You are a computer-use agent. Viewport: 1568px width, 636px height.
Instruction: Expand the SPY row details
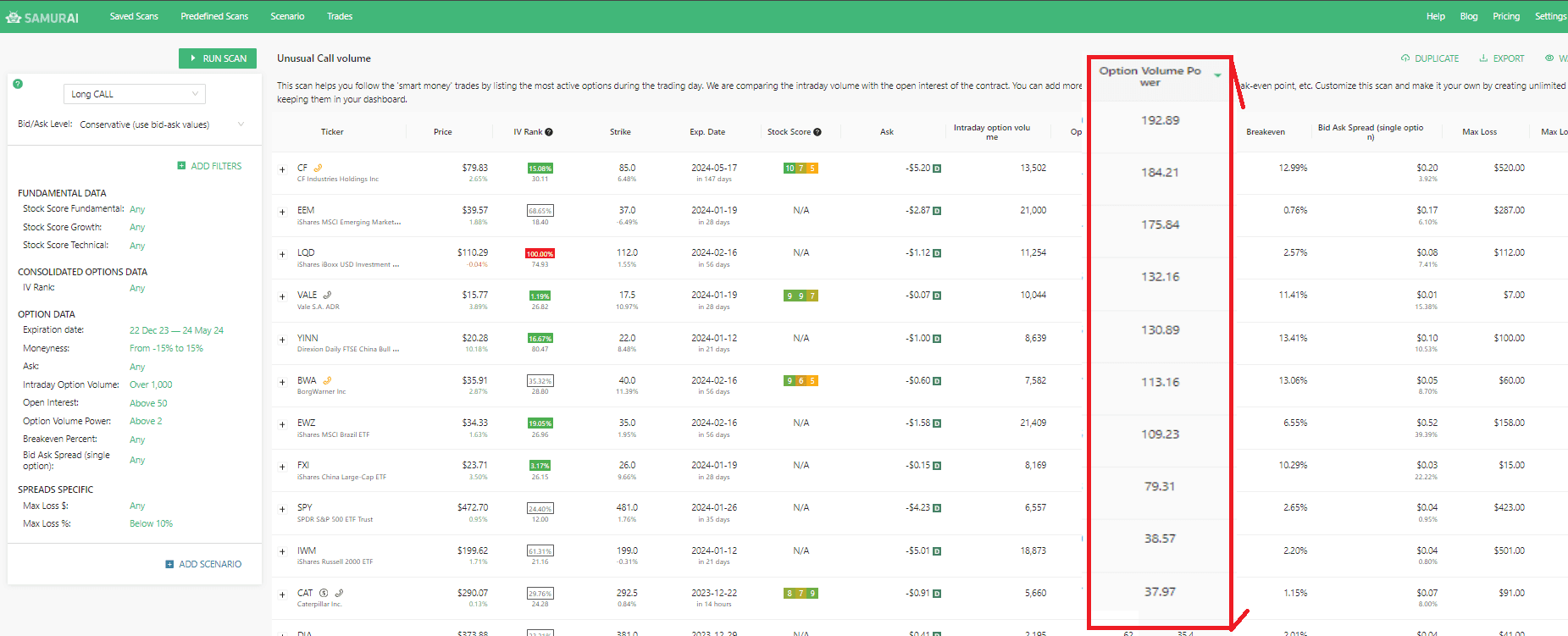pyautogui.click(x=283, y=509)
